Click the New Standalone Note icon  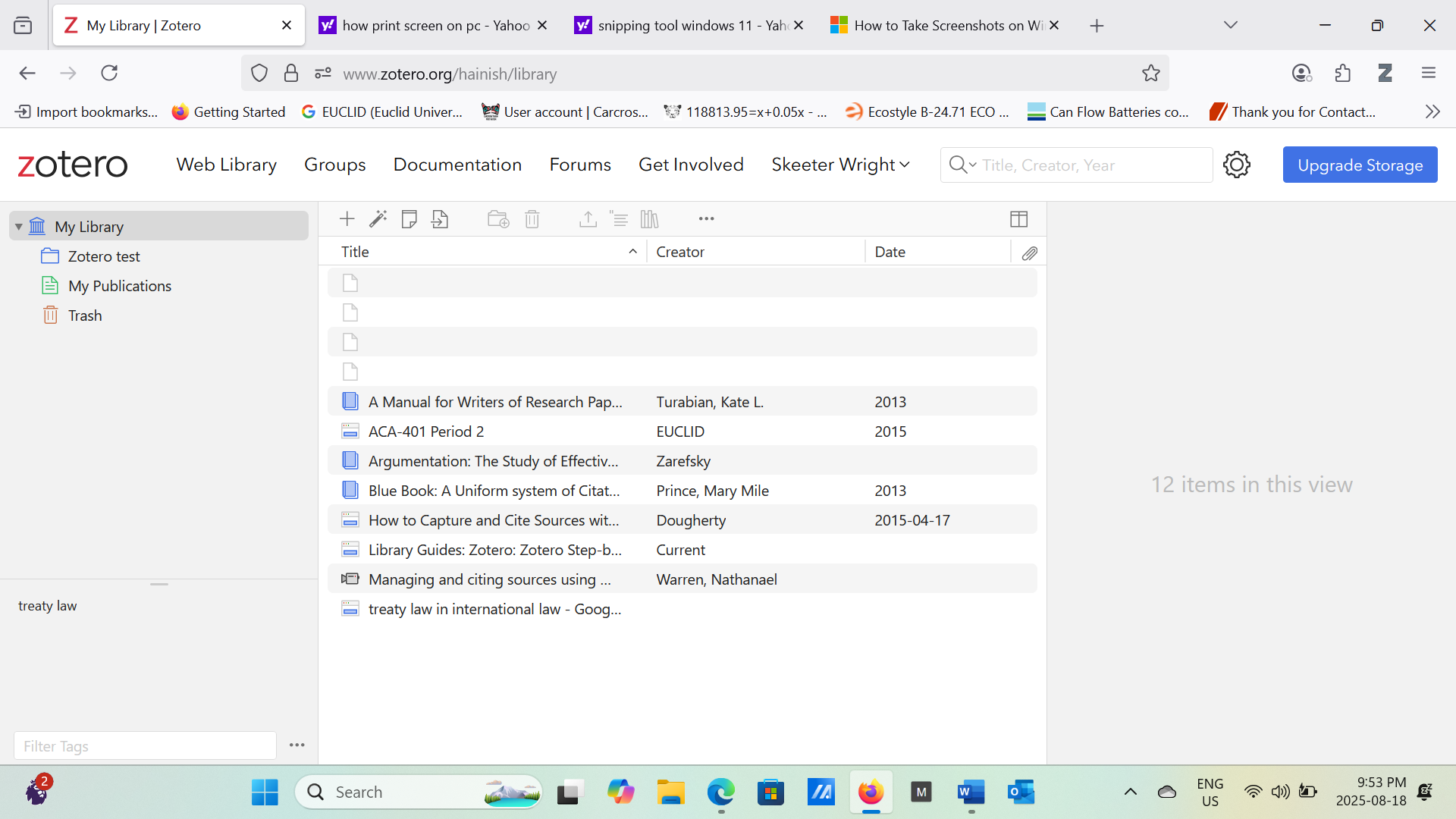click(409, 219)
